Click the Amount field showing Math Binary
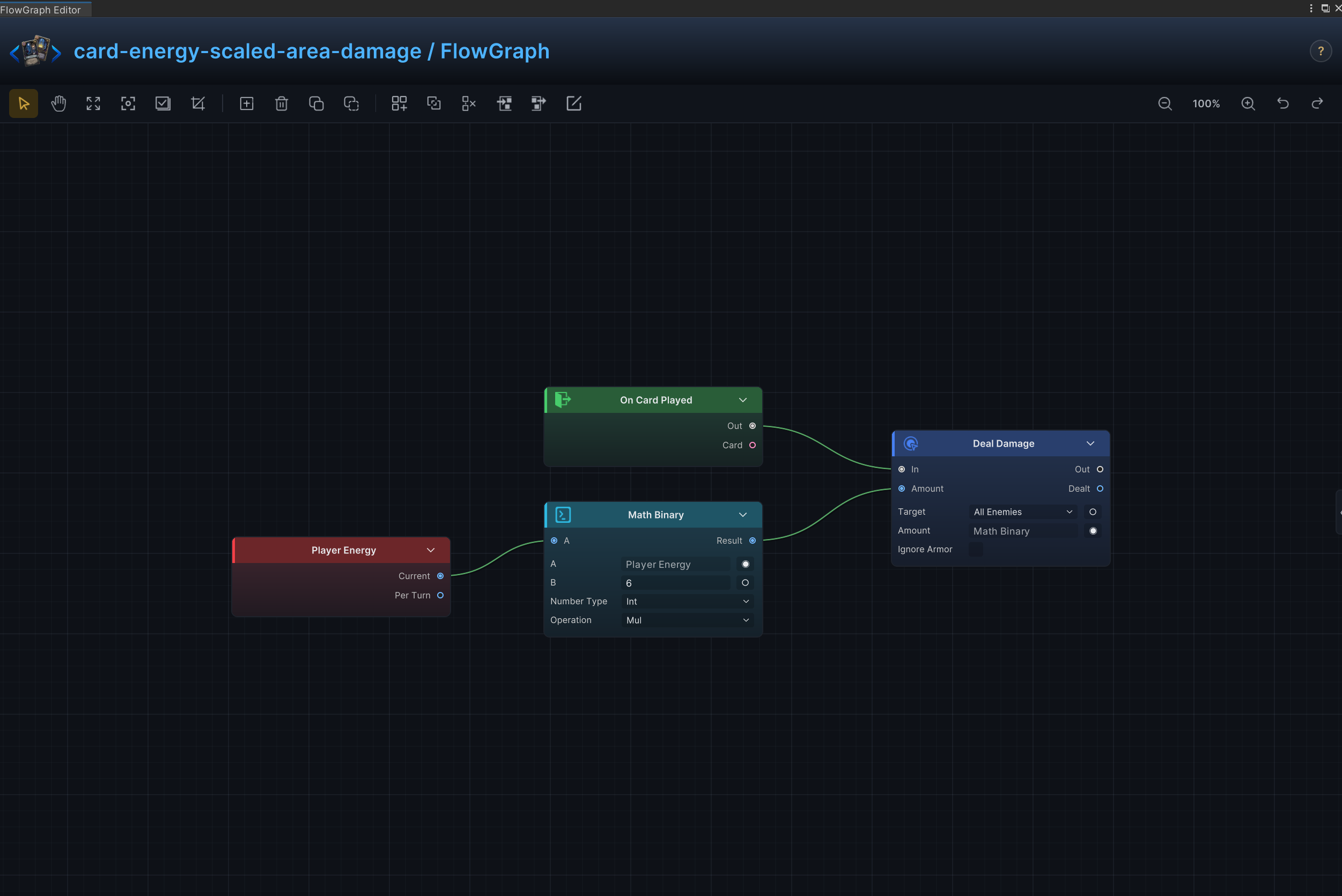This screenshot has height=896, width=1342. point(1023,531)
